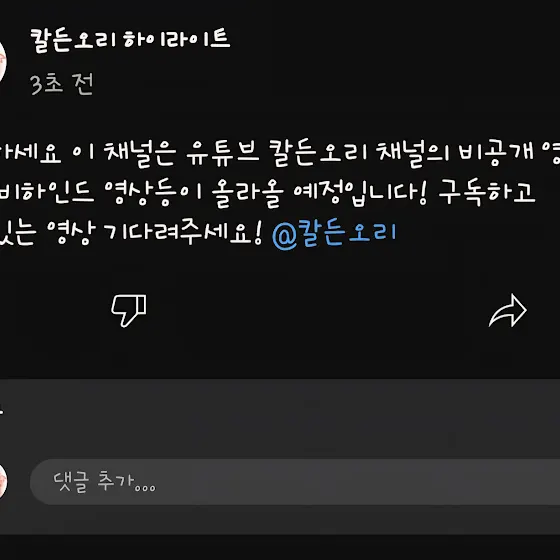The height and width of the screenshot is (560, 560).
Task: Open the post via 3초 전 timestamp
Action: (62, 84)
